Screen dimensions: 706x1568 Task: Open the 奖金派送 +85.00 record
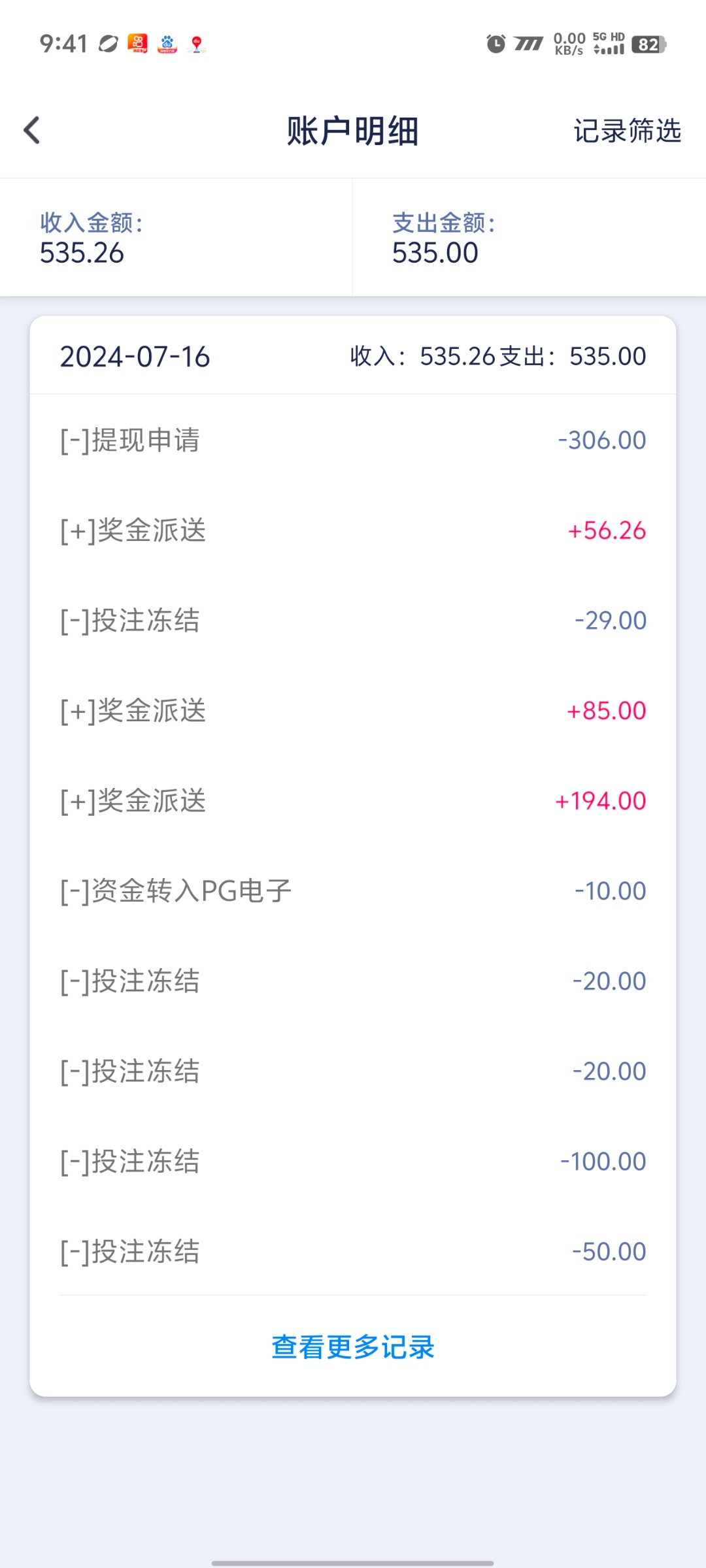353,710
